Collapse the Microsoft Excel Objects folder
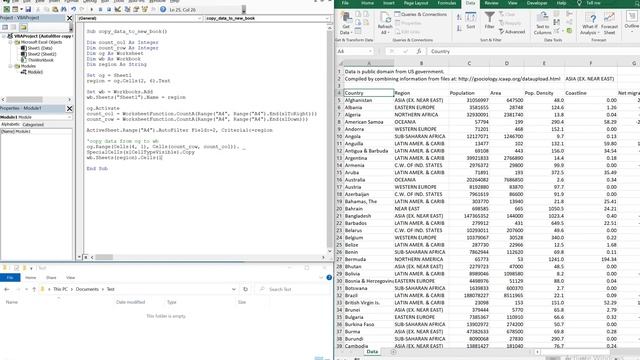The height and width of the screenshot is (360, 640). 11,42
